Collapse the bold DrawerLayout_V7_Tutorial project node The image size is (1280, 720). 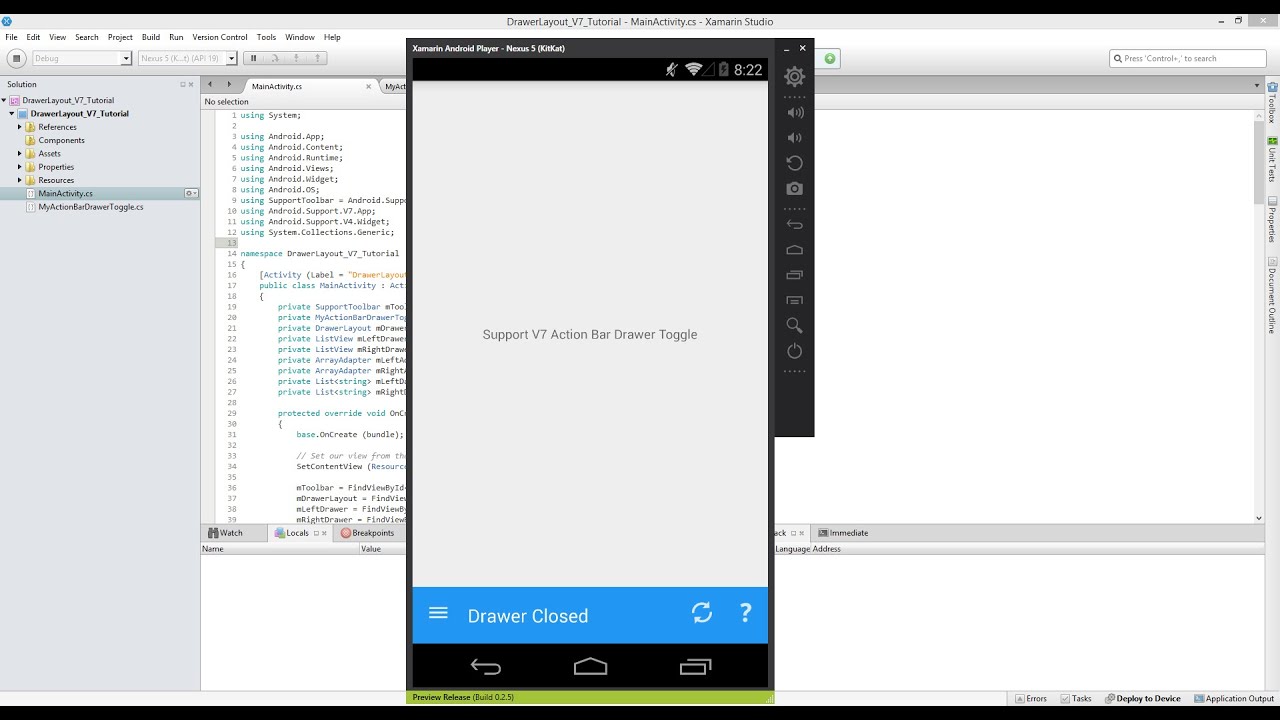pos(11,114)
